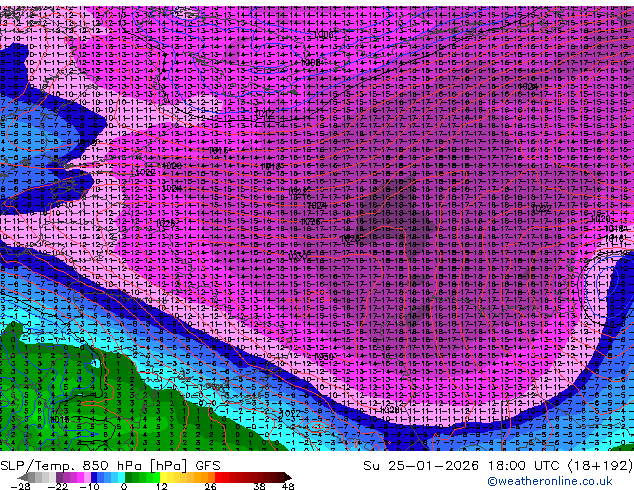Click the 26 legend scale value

coord(210,486)
